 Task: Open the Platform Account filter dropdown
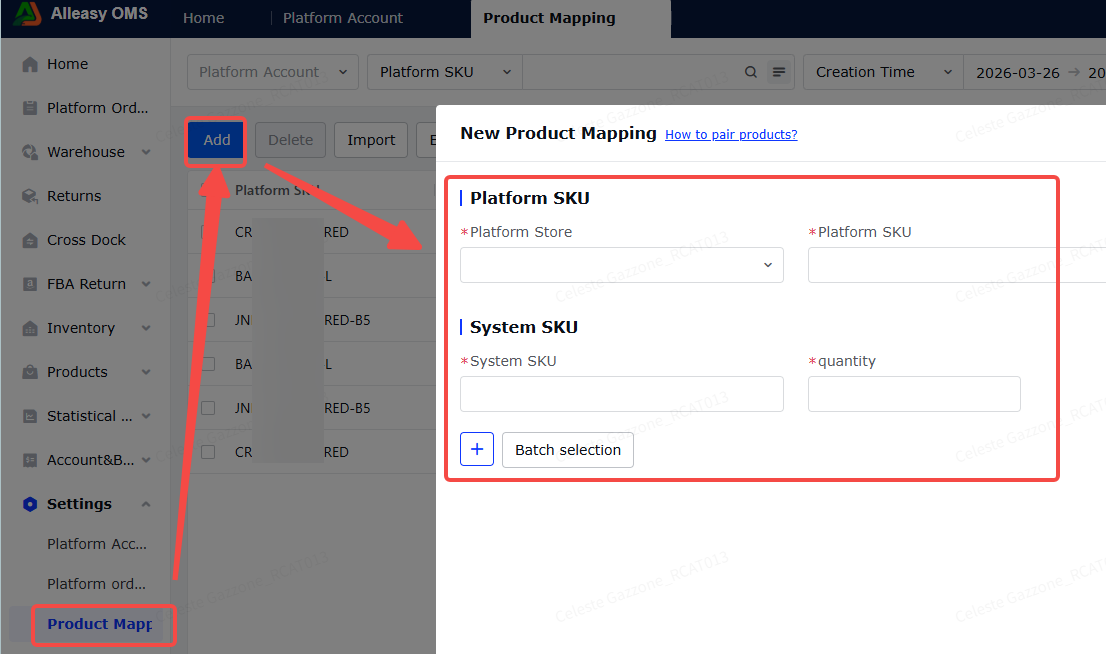click(x=272, y=72)
